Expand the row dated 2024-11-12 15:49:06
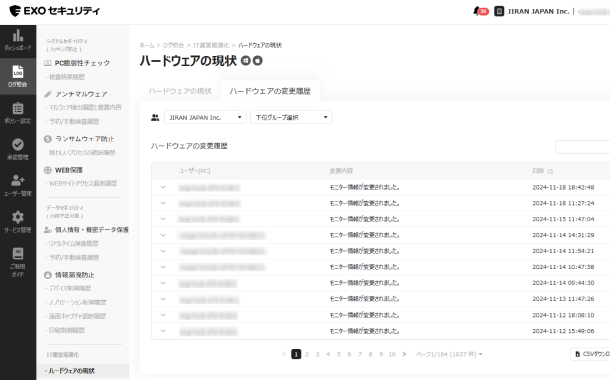This screenshot has width=610, height=380. tap(163, 331)
